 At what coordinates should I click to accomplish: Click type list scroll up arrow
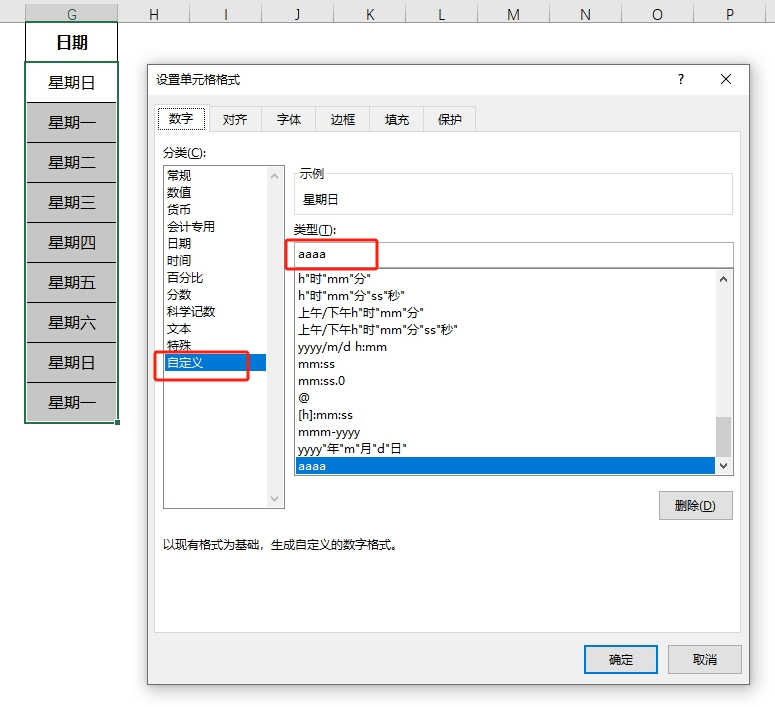click(x=724, y=279)
